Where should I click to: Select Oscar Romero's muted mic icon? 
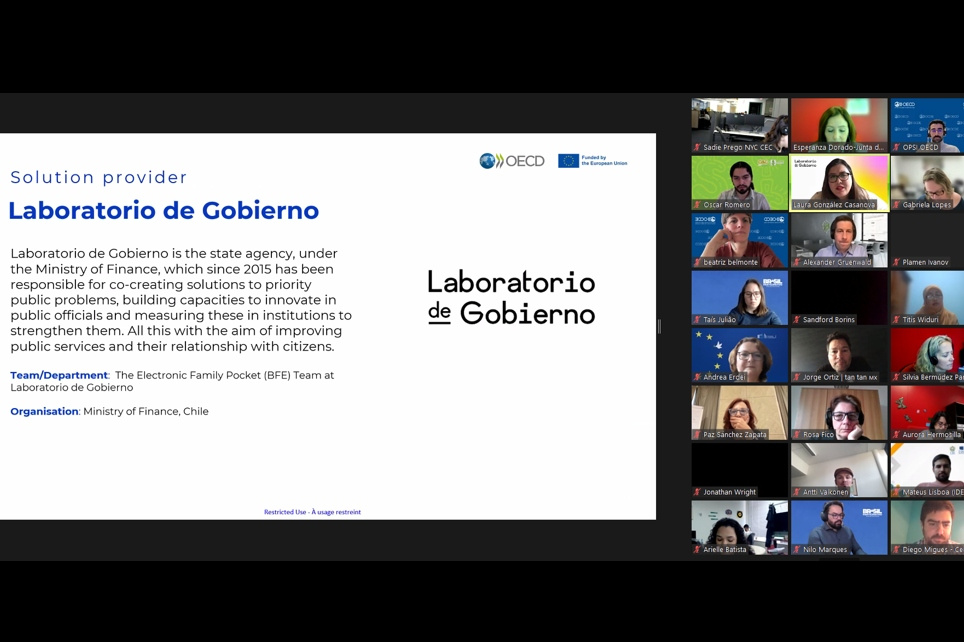(697, 205)
